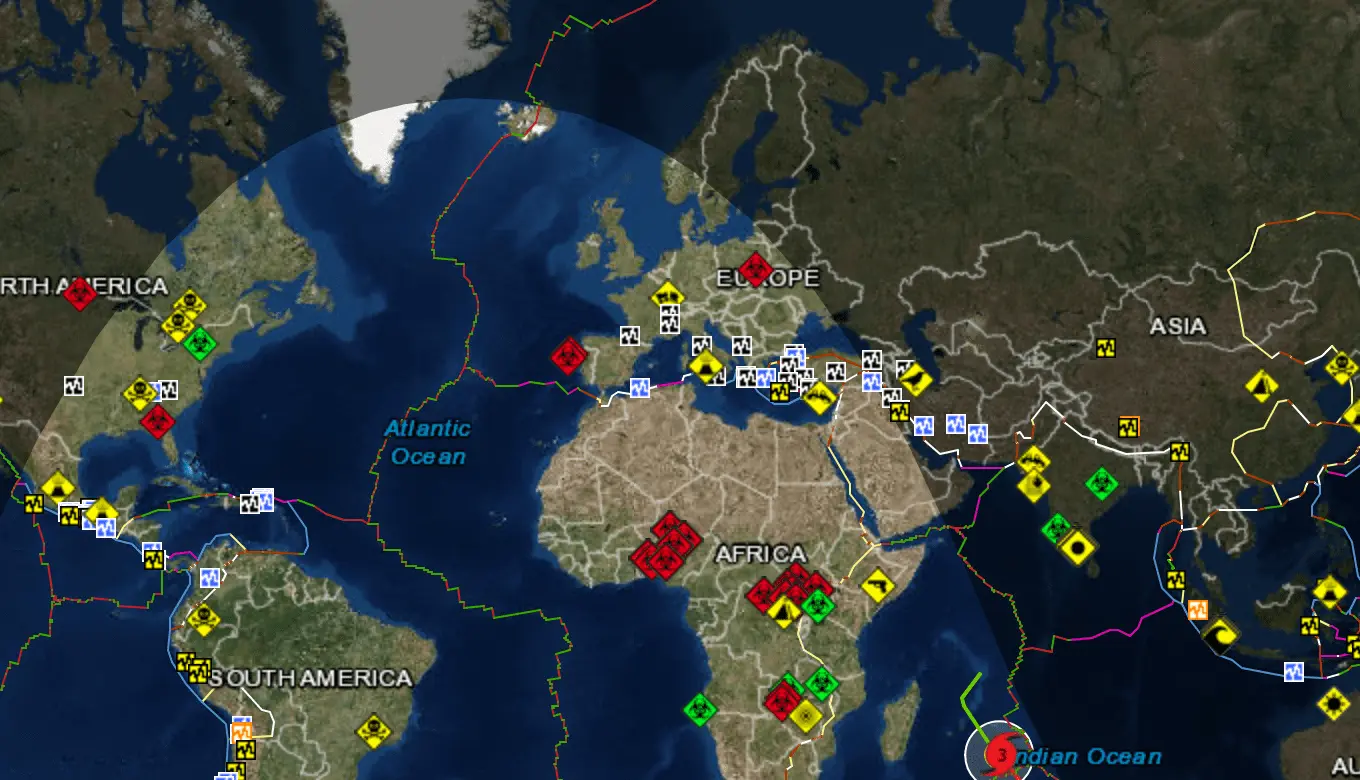Viewport: 1360px width, 780px height.
Task: Click the blue earthquake icon south of Java
Action: pos(1294,672)
